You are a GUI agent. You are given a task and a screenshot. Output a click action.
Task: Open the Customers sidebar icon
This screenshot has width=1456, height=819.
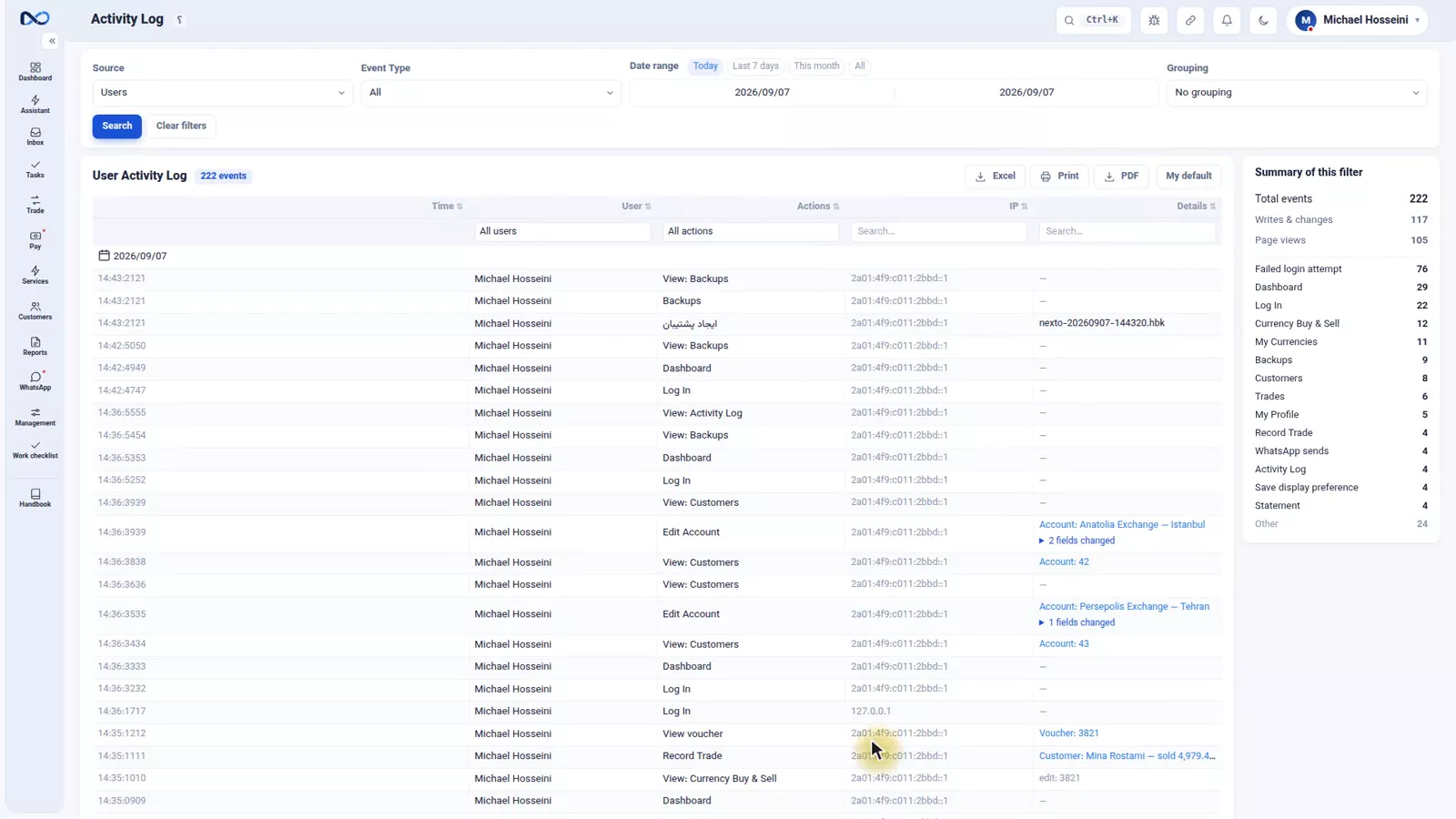(35, 311)
